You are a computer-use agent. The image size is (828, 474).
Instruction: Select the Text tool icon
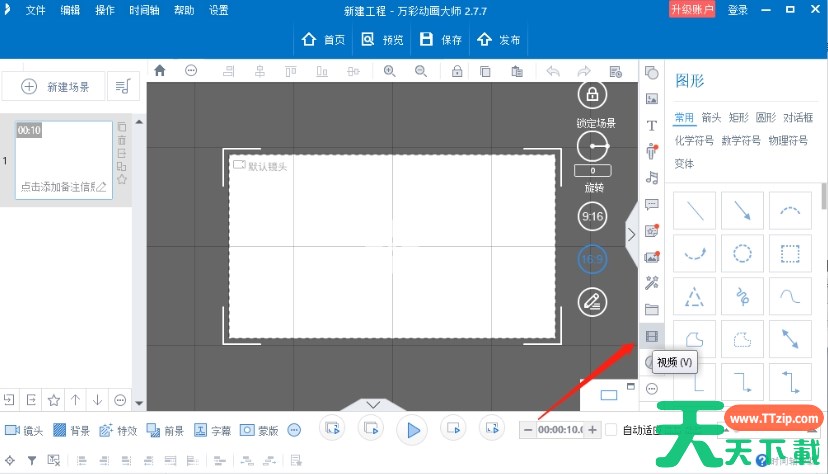coord(652,126)
